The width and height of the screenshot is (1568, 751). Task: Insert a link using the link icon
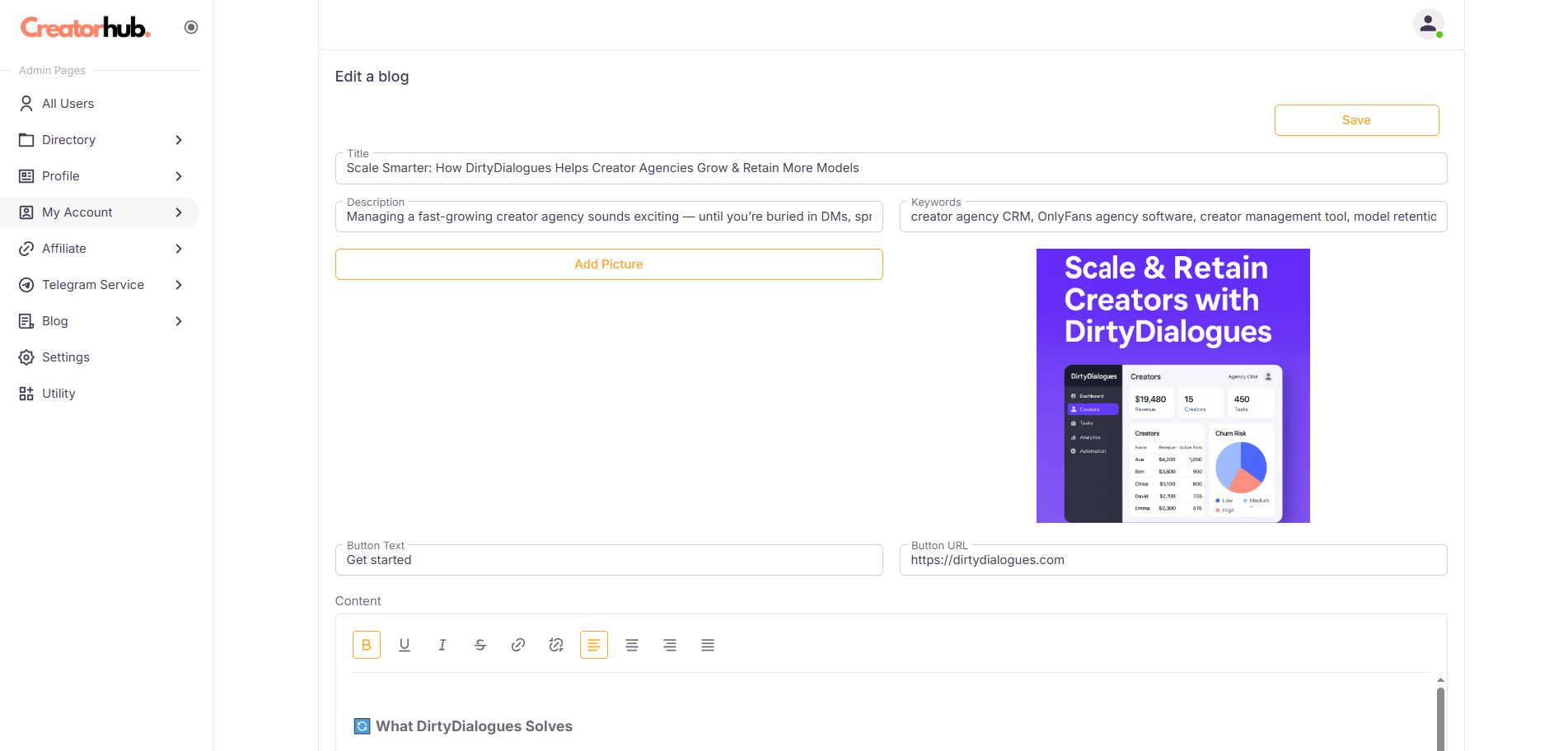[518, 645]
